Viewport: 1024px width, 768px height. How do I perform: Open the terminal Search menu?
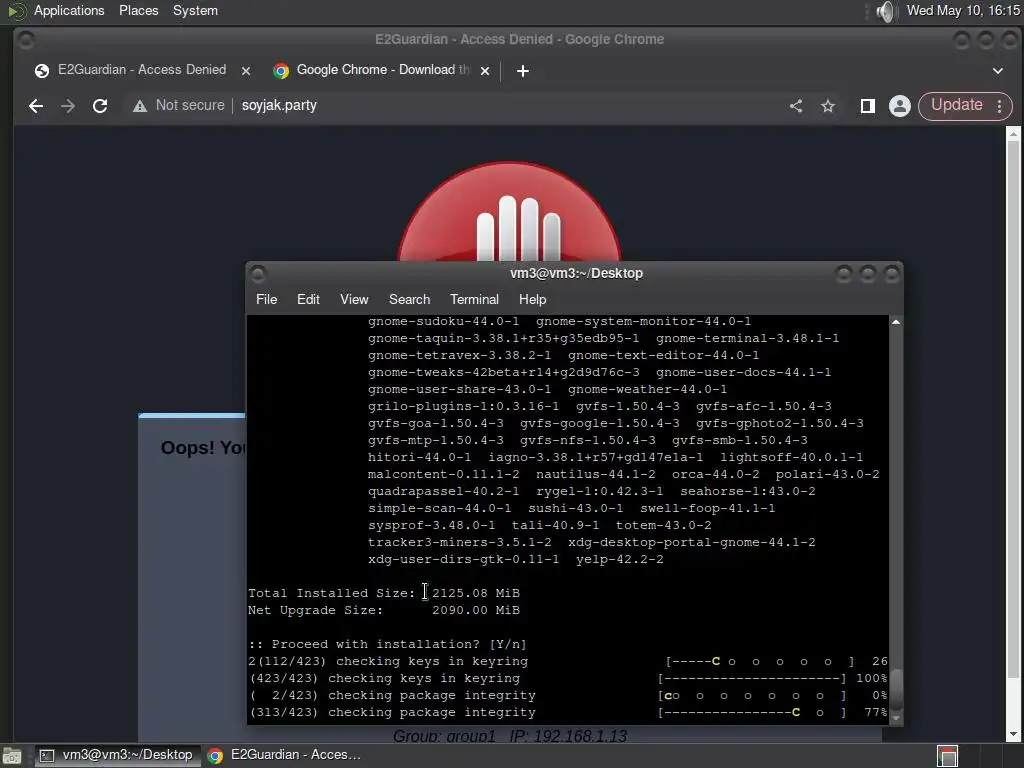tap(409, 299)
